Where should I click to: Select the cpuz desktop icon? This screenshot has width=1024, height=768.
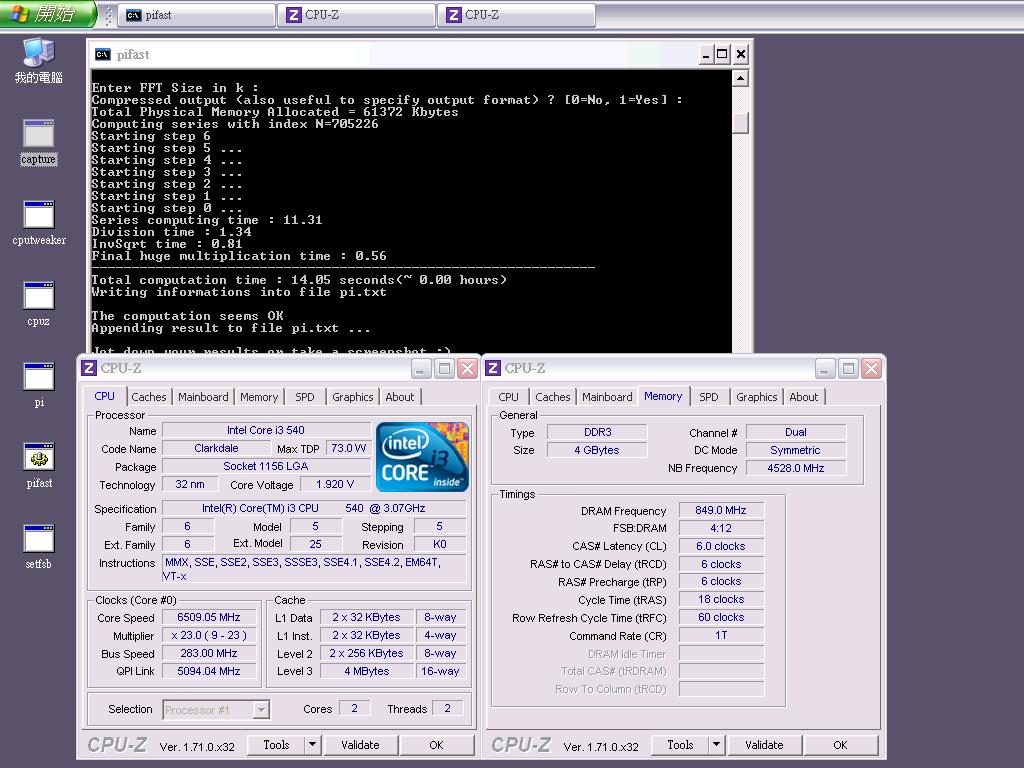point(39,304)
